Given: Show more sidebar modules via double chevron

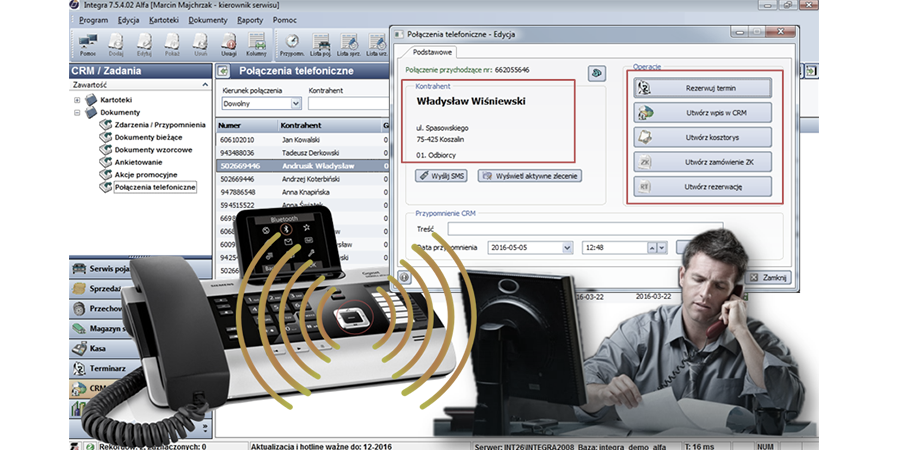Looking at the screenshot, I should point(203,428).
